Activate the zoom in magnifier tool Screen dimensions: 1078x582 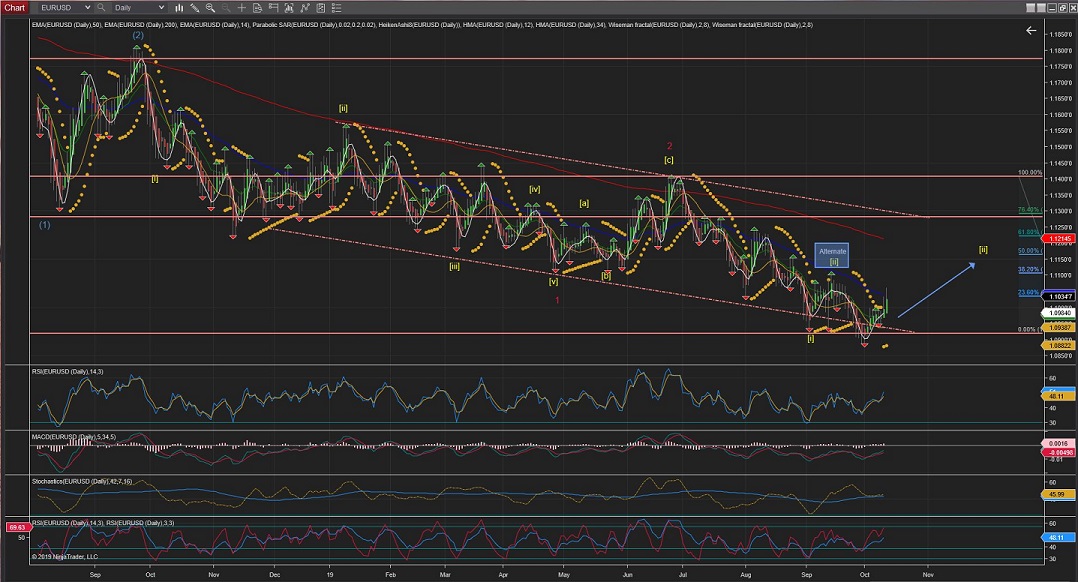(x=210, y=8)
